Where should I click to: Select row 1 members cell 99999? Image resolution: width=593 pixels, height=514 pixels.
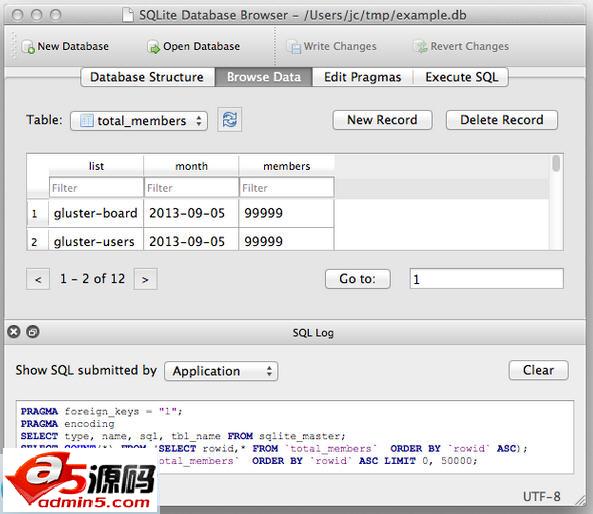click(287, 213)
